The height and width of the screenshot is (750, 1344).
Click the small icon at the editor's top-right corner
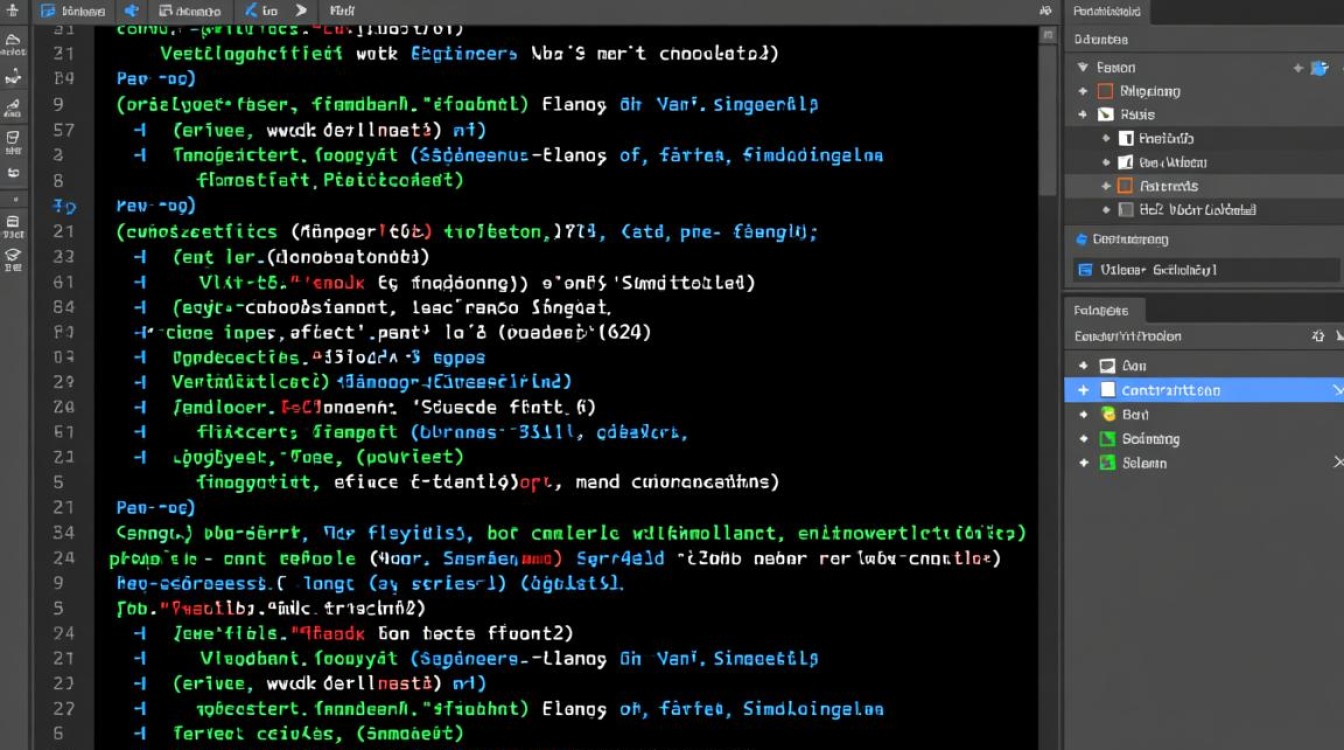click(x=1046, y=12)
